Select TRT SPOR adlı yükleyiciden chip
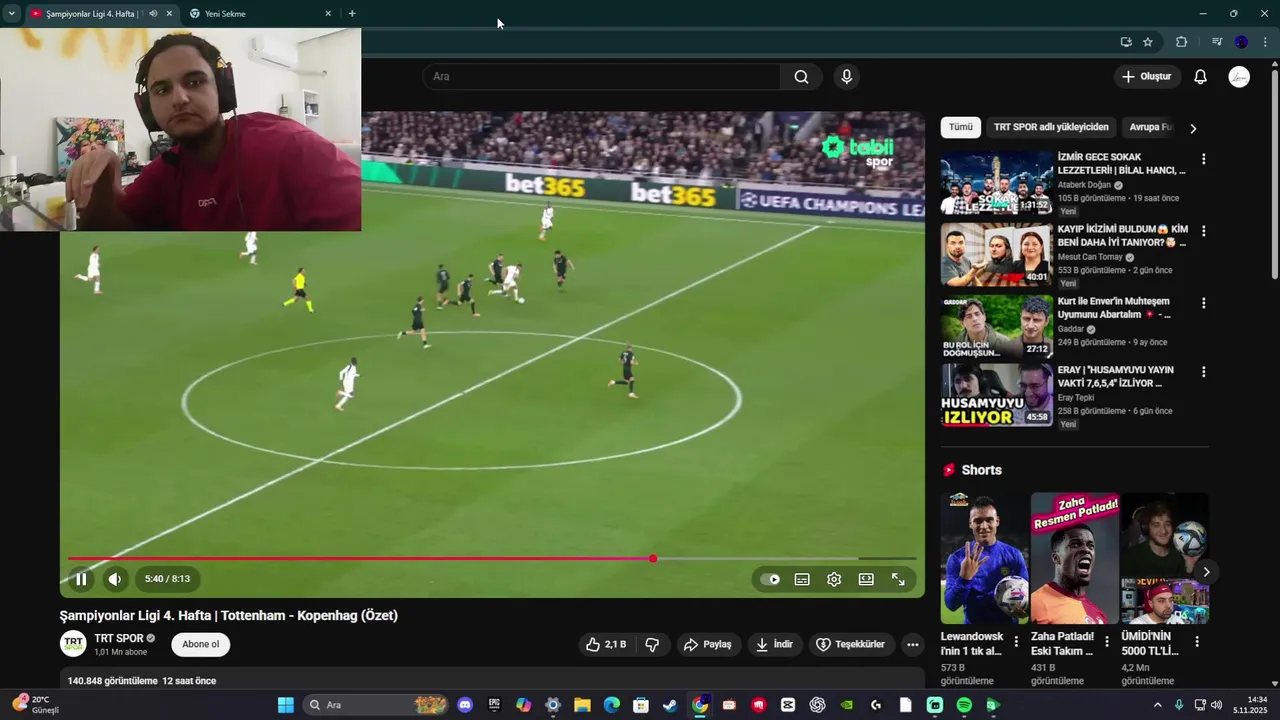The image size is (1280, 720). tap(1051, 127)
